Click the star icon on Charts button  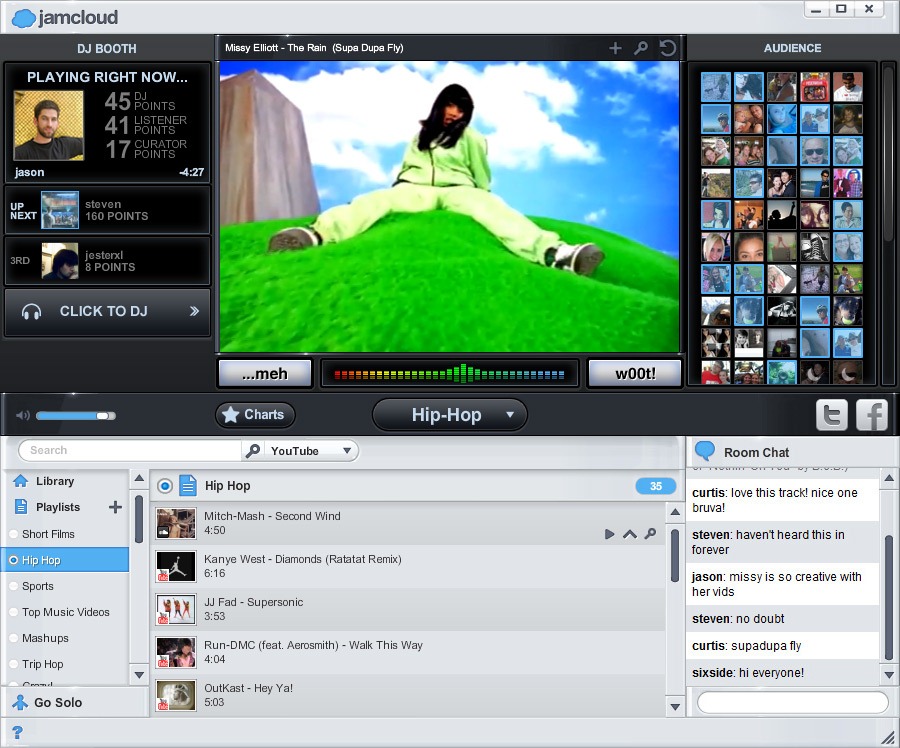pyautogui.click(x=230, y=414)
